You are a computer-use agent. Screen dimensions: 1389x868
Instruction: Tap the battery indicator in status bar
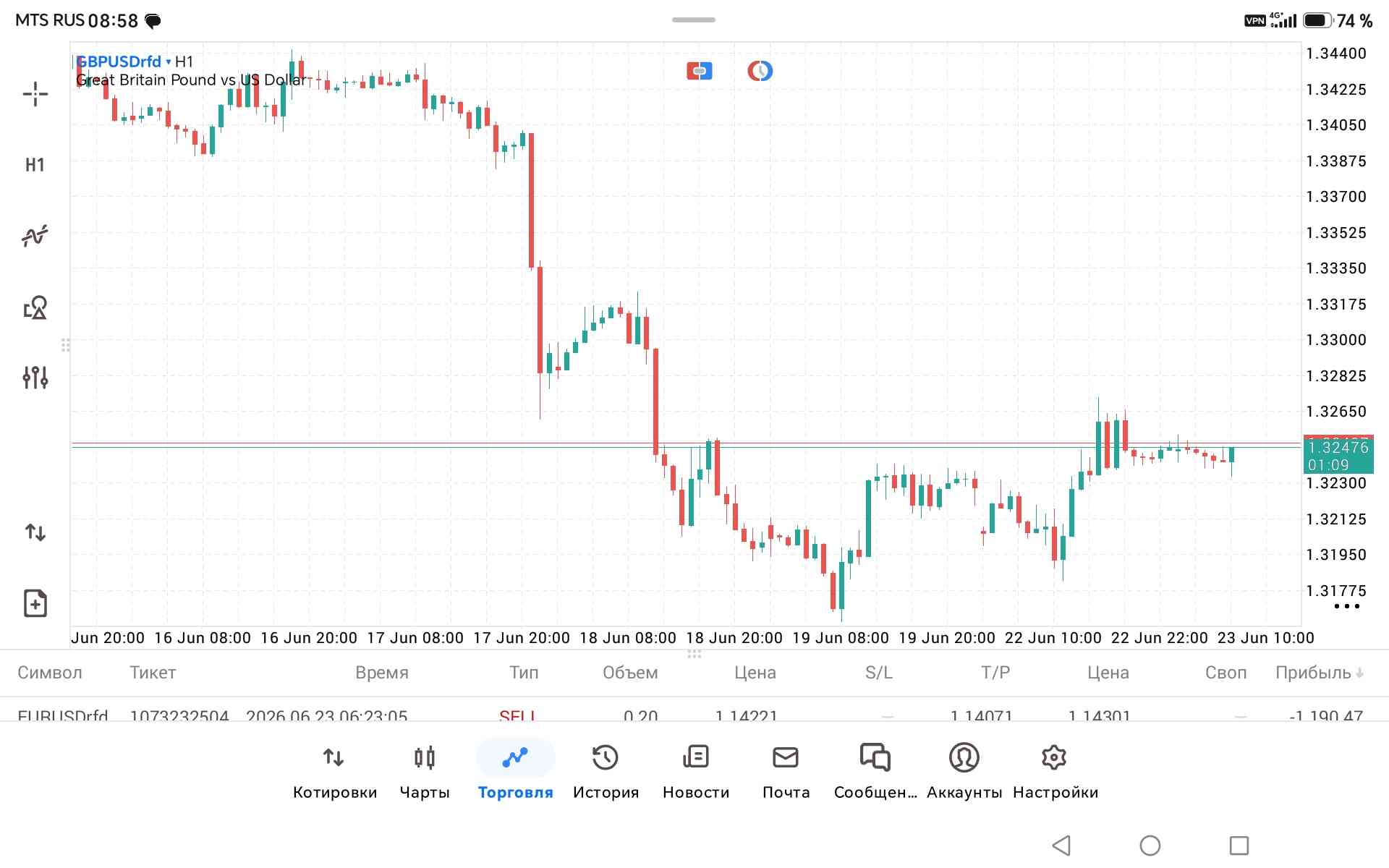point(1317,20)
